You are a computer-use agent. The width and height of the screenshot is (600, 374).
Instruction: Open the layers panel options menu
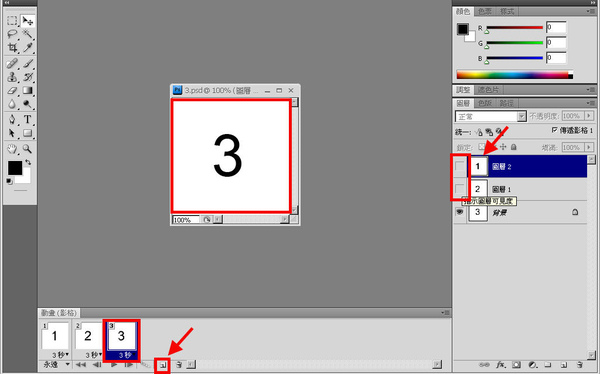click(590, 103)
